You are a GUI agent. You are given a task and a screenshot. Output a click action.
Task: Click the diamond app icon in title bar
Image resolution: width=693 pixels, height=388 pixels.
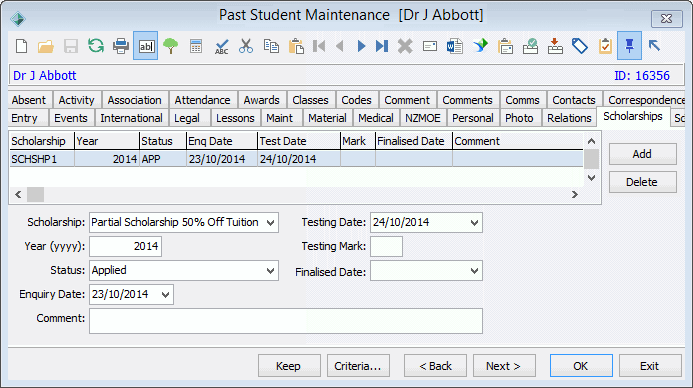18,19
